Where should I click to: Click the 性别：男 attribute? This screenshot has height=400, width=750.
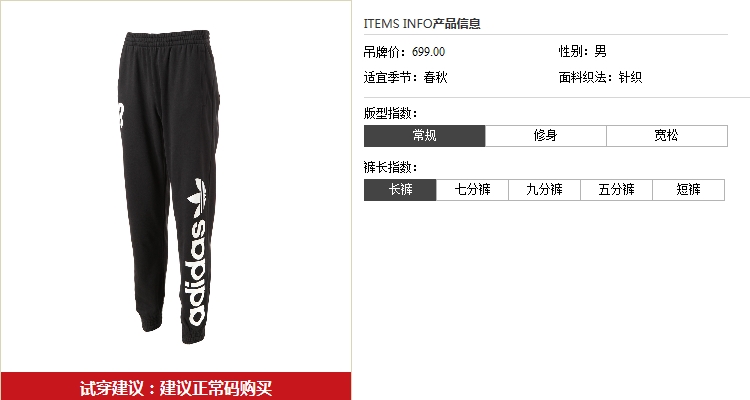click(x=583, y=51)
